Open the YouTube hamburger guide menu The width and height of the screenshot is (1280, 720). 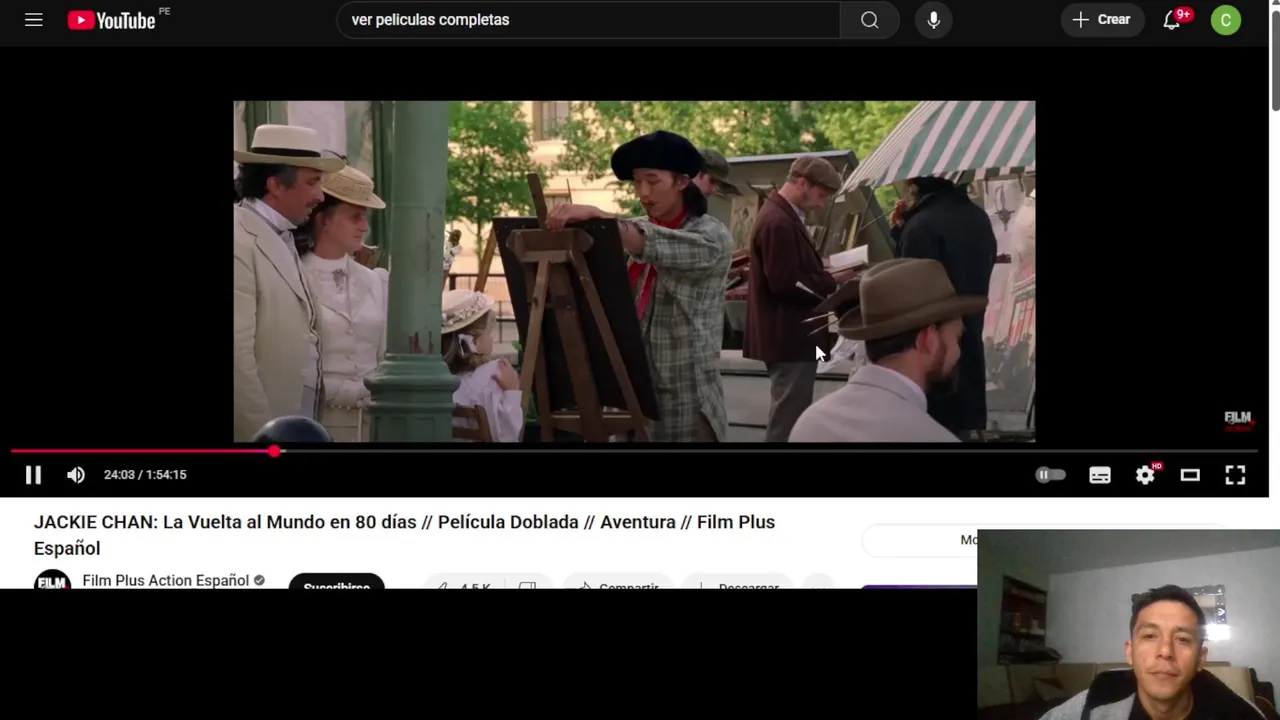(34, 20)
